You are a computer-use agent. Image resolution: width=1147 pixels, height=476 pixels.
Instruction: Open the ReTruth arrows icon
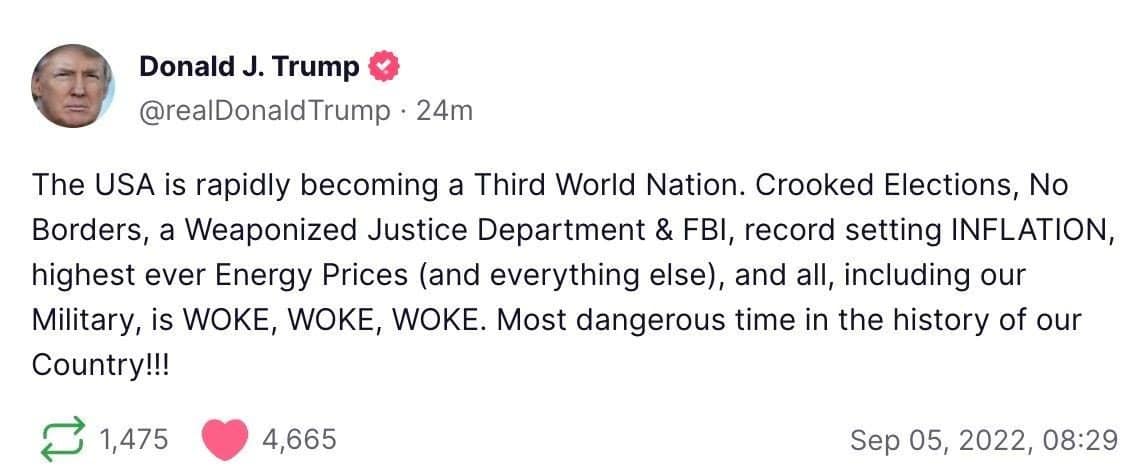pos(61,439)
